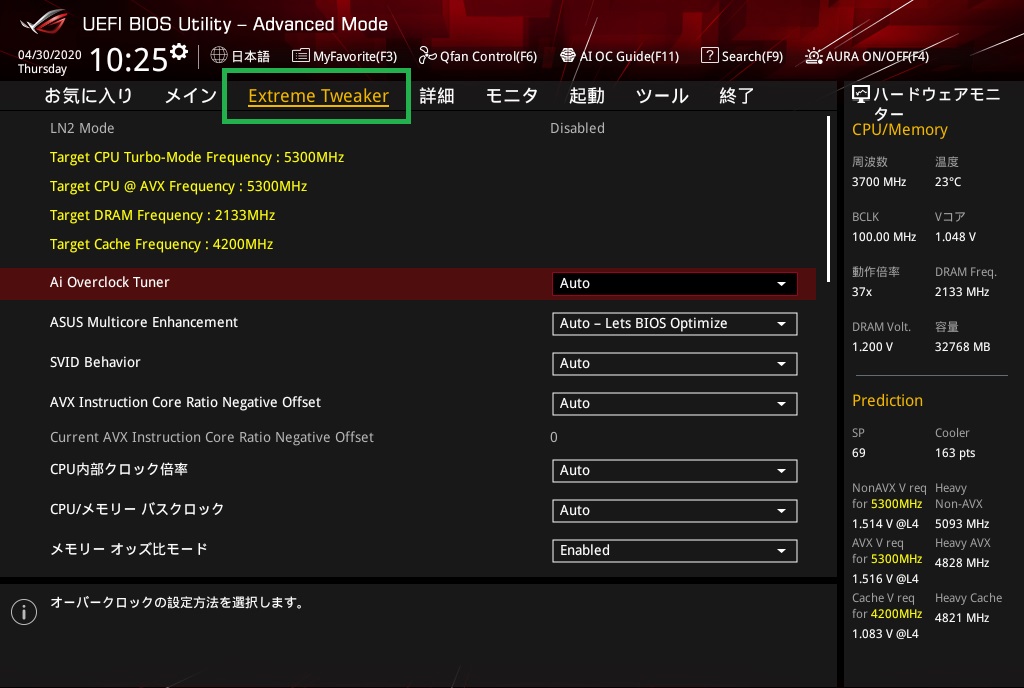Open CPU/メモリー バスクロック dropdown
This screenshot has width=1024, height=688.
(x=675, y=510)
